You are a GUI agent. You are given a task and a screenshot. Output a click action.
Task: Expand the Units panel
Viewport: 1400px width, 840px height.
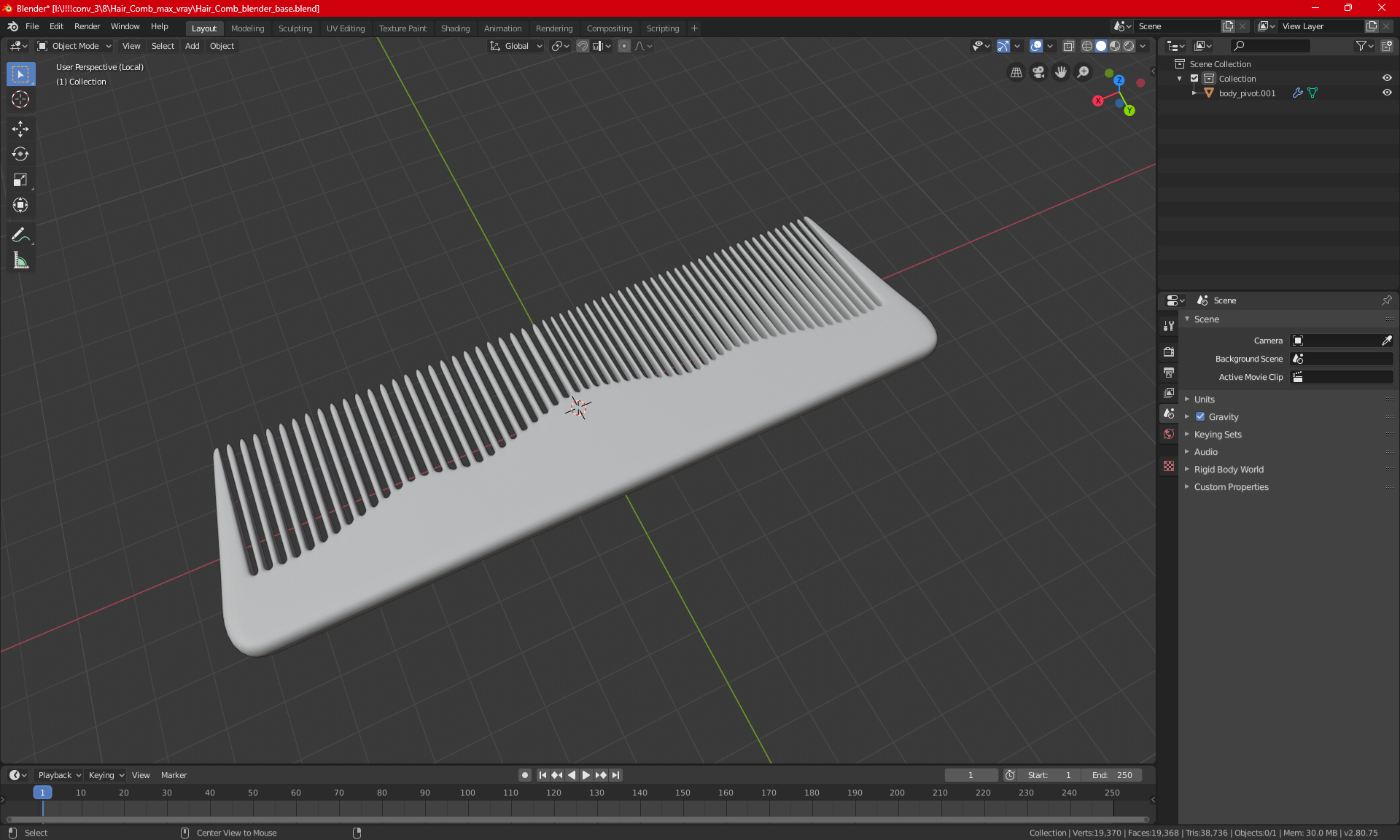pos(1204,400)
